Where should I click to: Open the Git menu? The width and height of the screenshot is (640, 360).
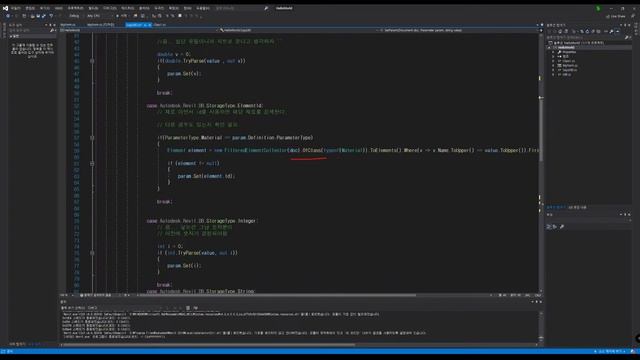pos(59,8)
